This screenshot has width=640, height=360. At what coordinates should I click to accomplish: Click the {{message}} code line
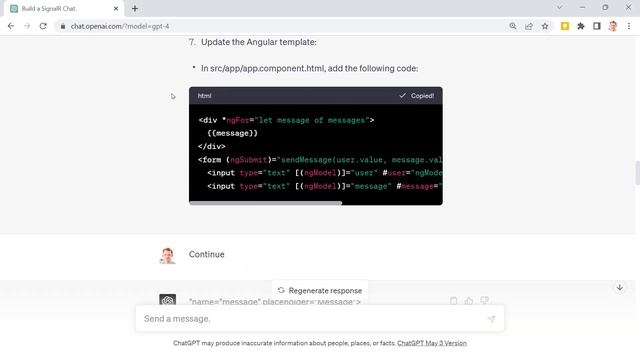coord(232,133)
